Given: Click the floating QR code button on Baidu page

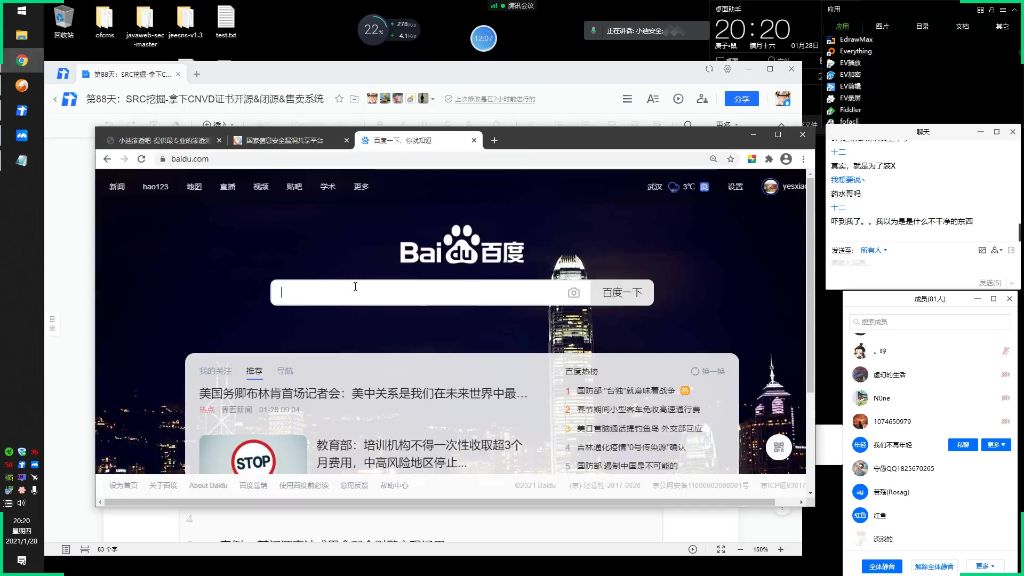Looking at the screenshot, I should tap(778, 447).
